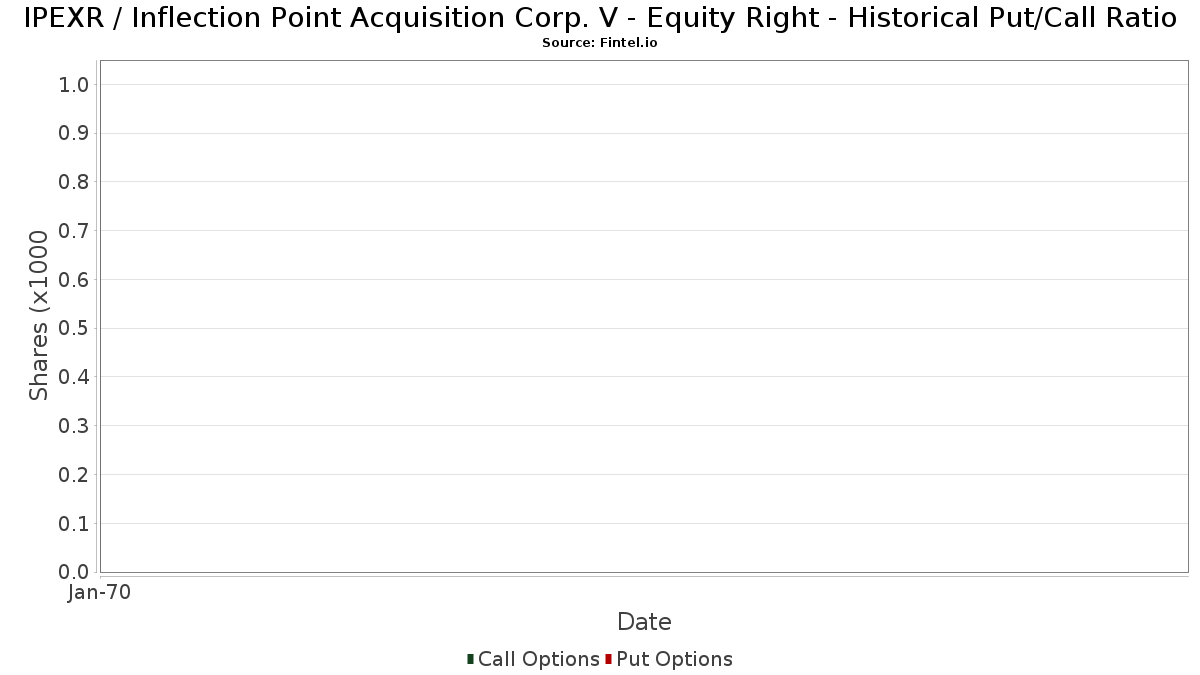Click the 0.0 y-axis tick label

tap(74, 572)
